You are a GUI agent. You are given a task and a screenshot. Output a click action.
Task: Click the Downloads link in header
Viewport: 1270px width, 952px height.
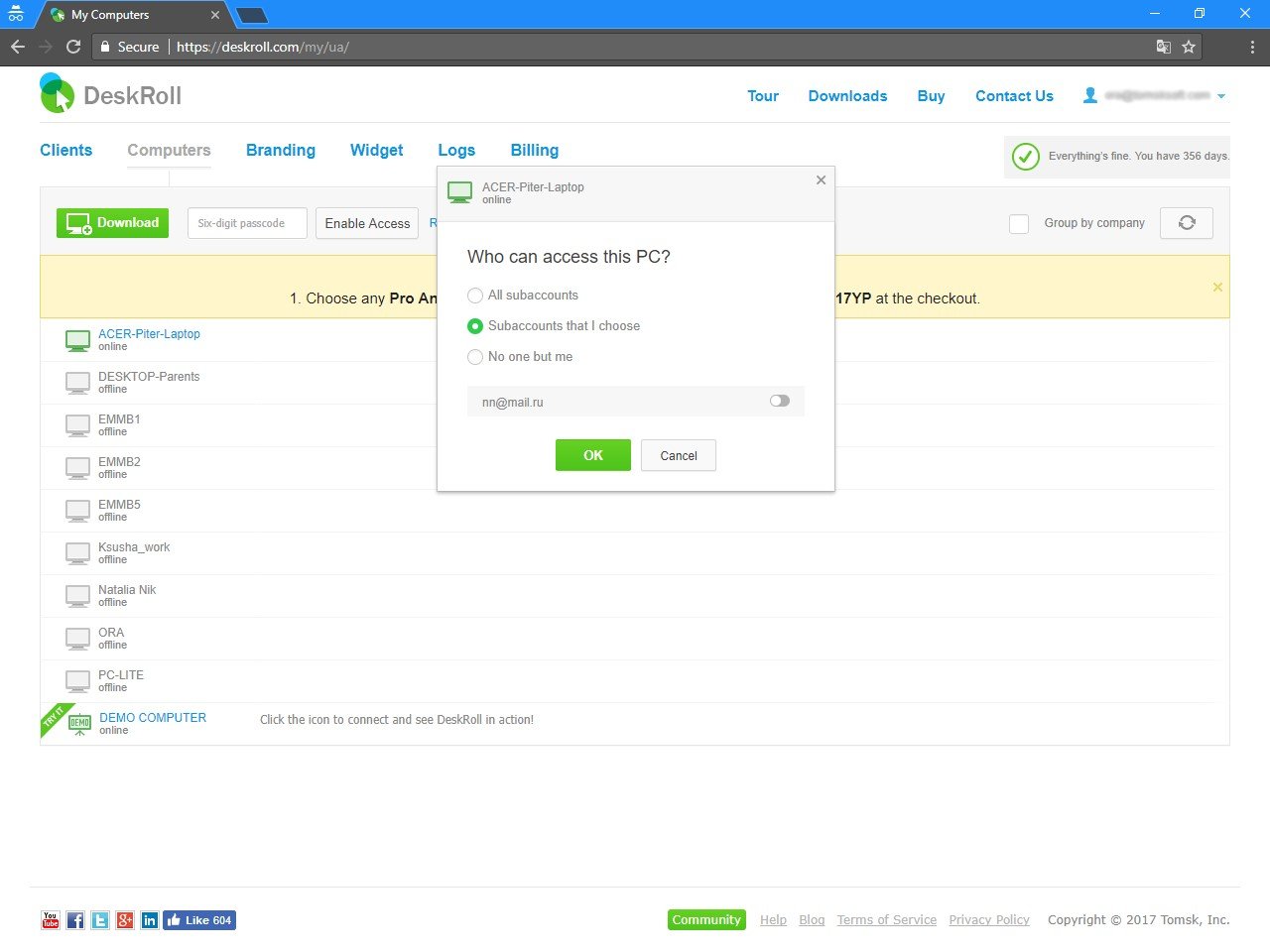click(847, 96)
